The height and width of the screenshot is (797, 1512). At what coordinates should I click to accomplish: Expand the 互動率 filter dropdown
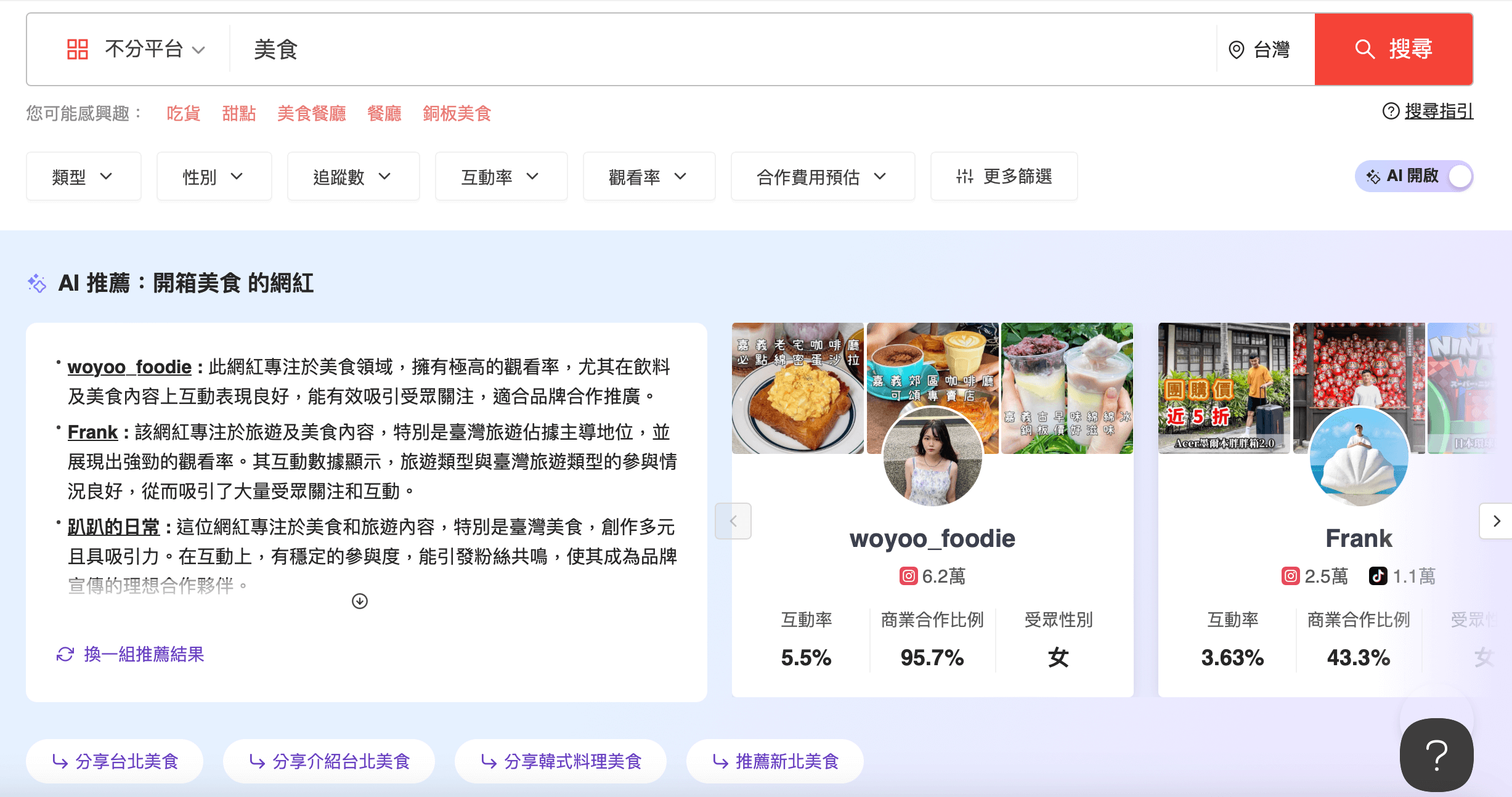501,177
